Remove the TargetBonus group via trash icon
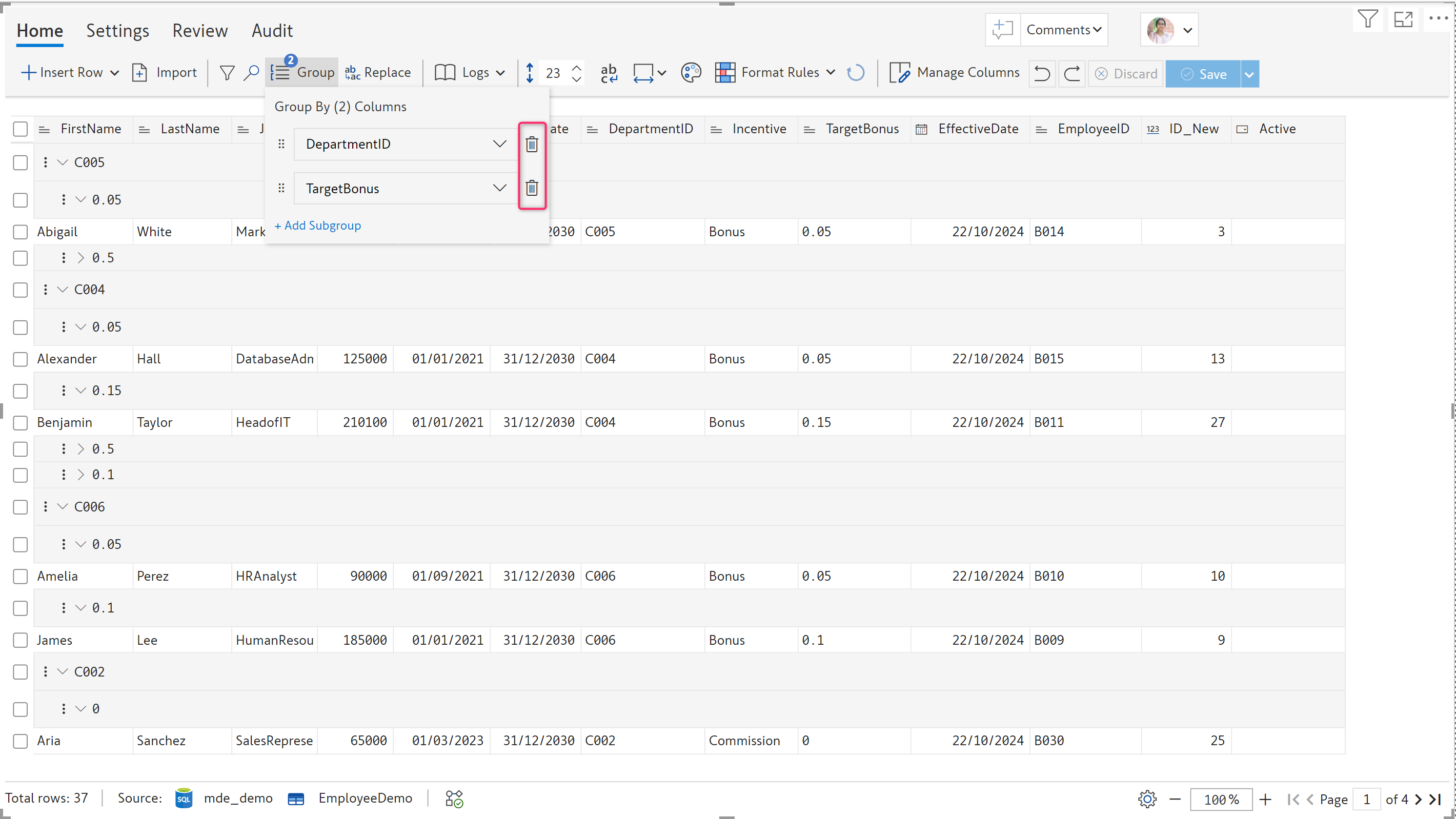This screenshot has height=819, width=1456. click(x=531, y=188)
